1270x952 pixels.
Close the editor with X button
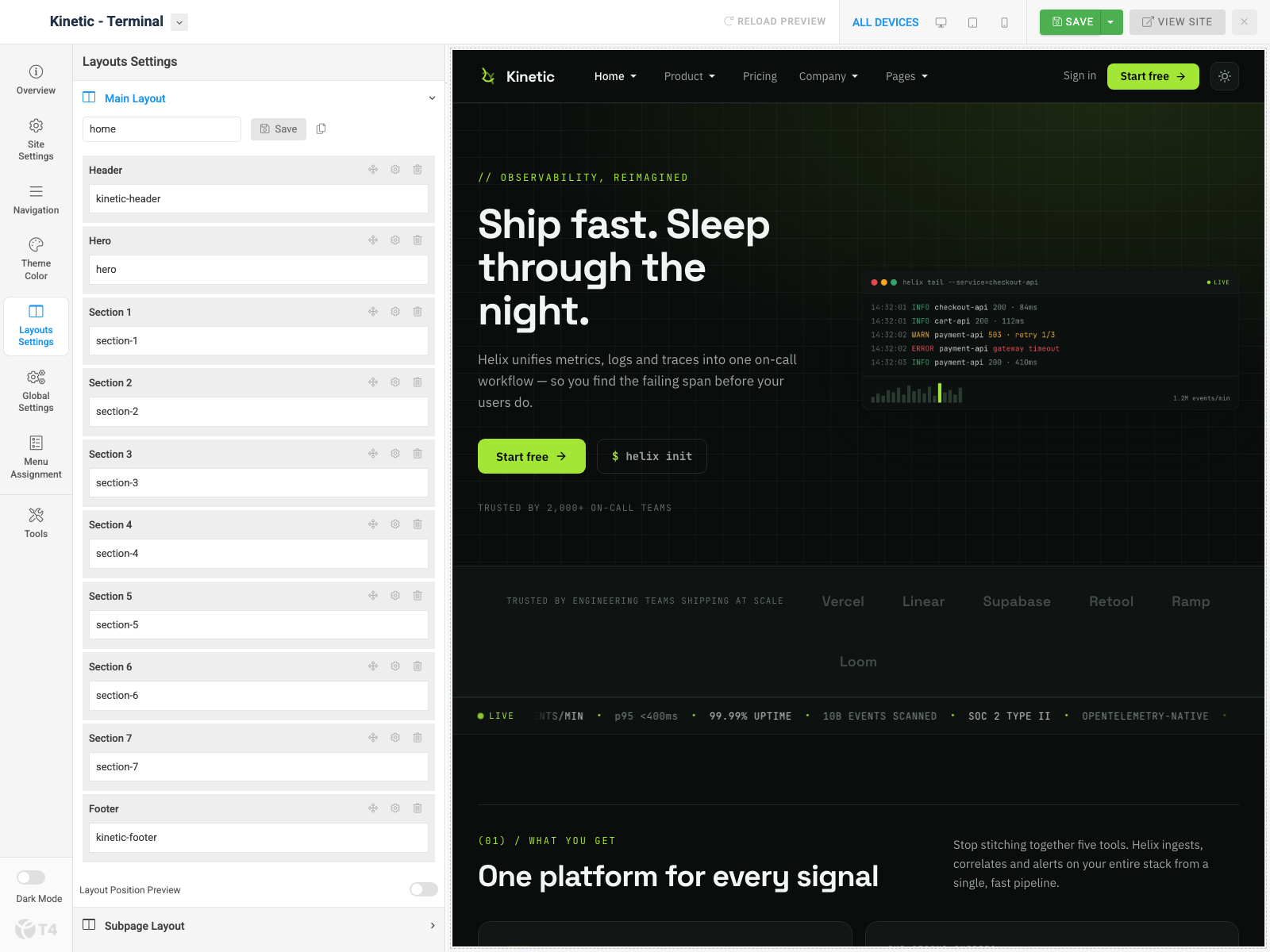[x=1245, y=22]
